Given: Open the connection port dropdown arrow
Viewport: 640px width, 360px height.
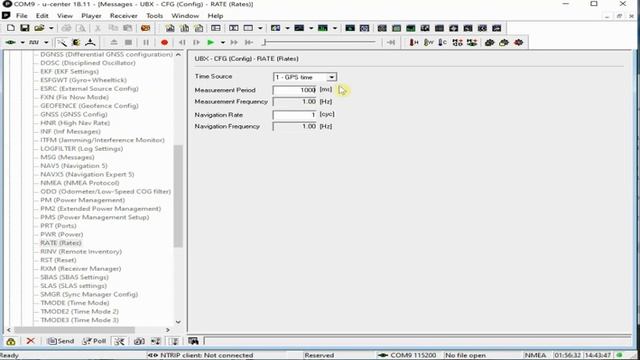Looking at the screenshot, I should [x=22, y=42].
